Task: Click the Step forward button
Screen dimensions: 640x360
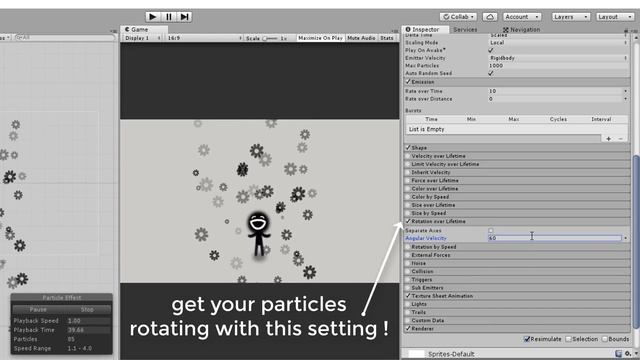Action: coord(184,17)
